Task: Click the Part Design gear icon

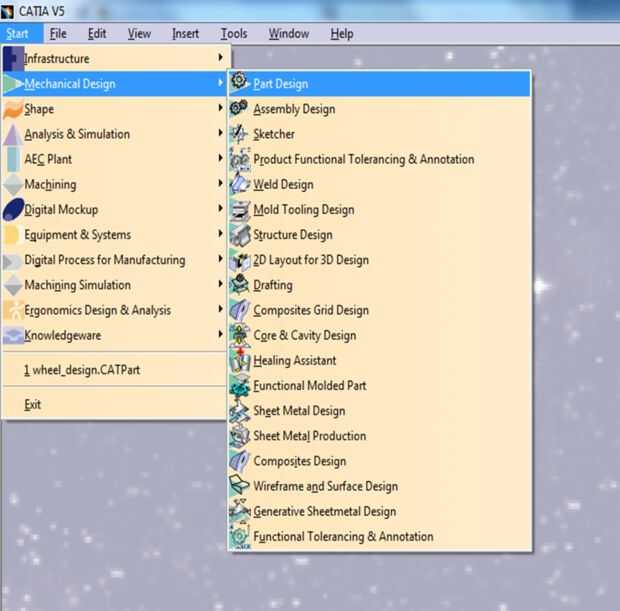Action: 239,81
